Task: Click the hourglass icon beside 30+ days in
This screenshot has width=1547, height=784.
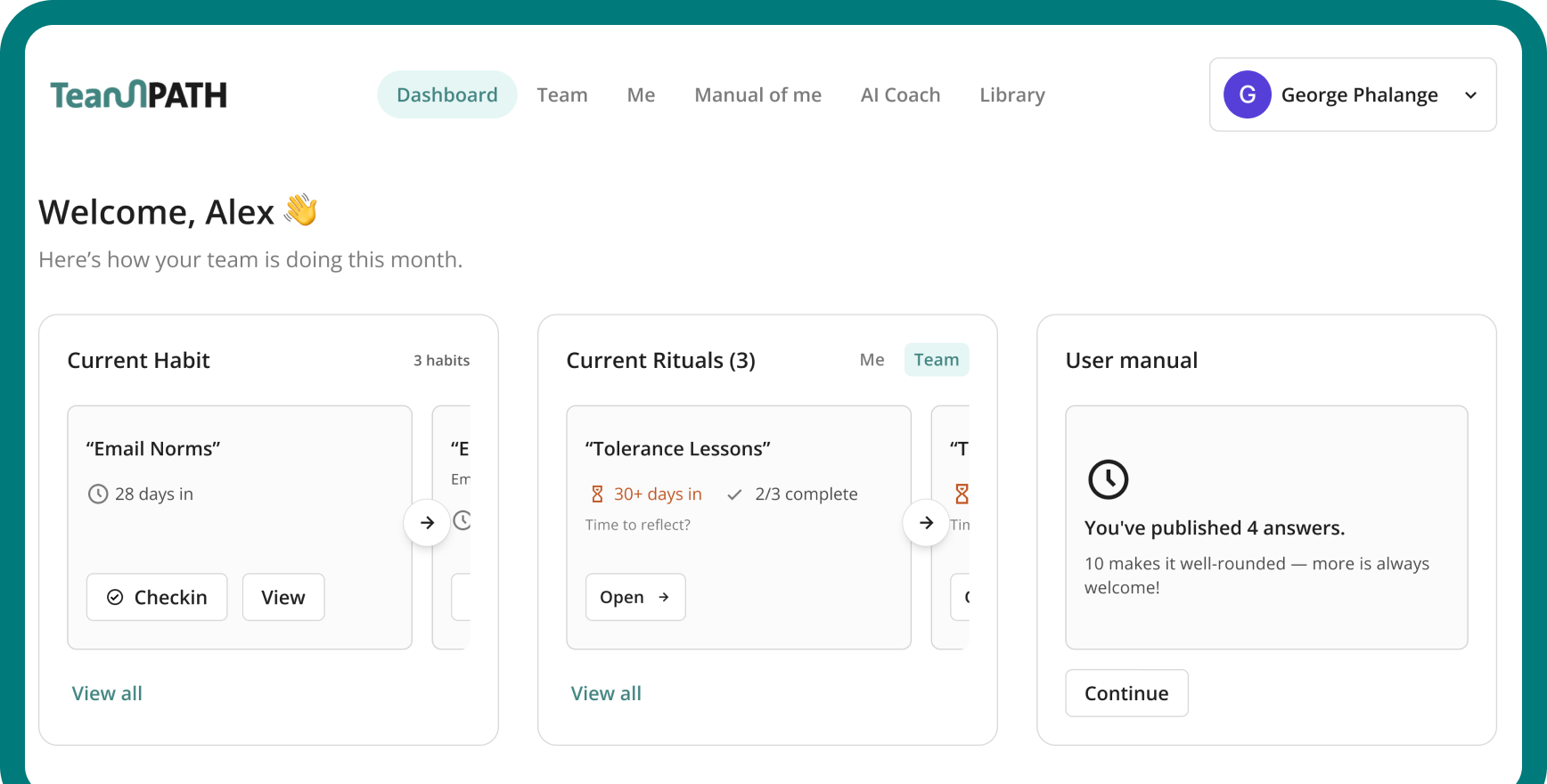Action: coord(598,494)
